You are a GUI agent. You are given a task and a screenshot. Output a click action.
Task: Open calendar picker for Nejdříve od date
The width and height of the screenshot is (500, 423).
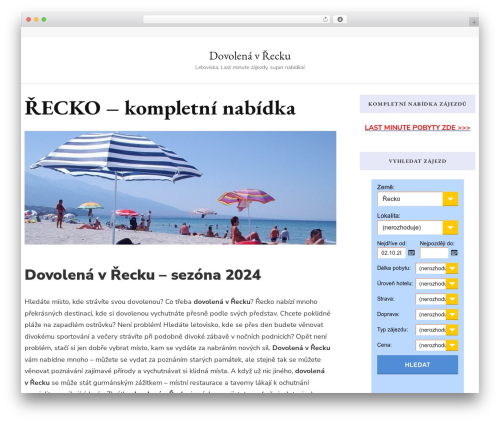[412, 253]
